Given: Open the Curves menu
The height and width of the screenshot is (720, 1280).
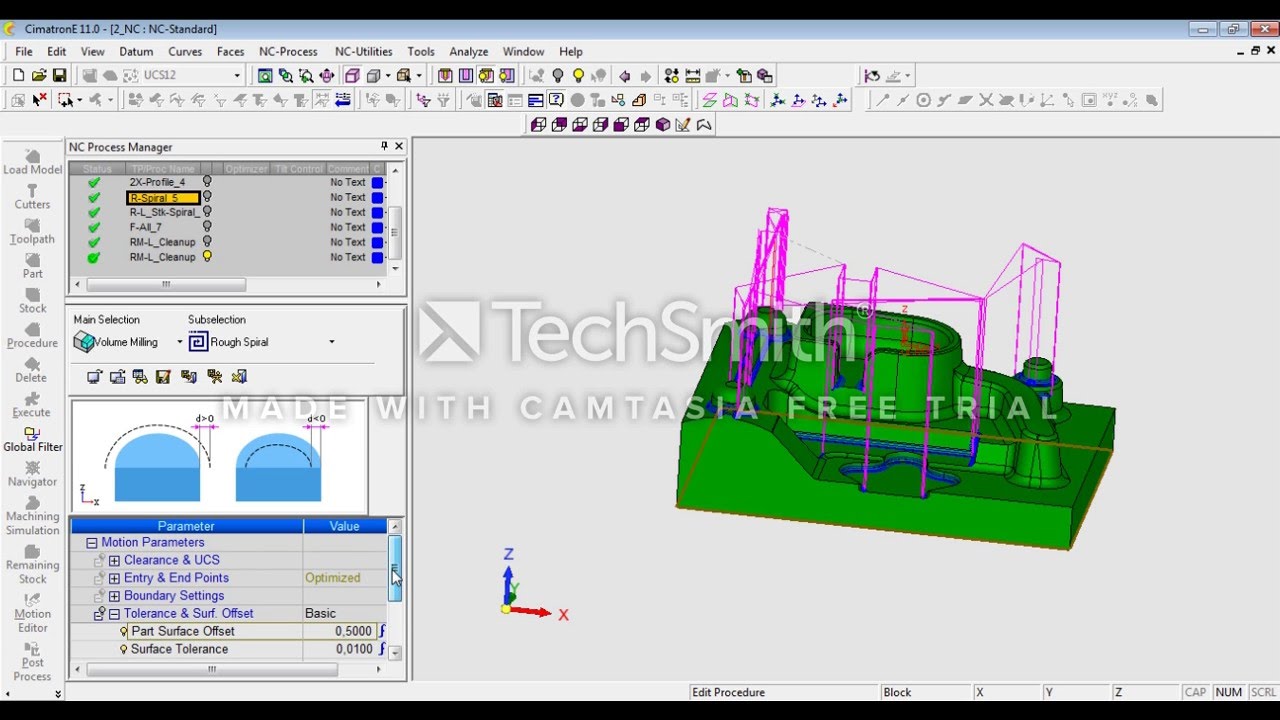Looking at the screenshot, I should tap(185, 52).
